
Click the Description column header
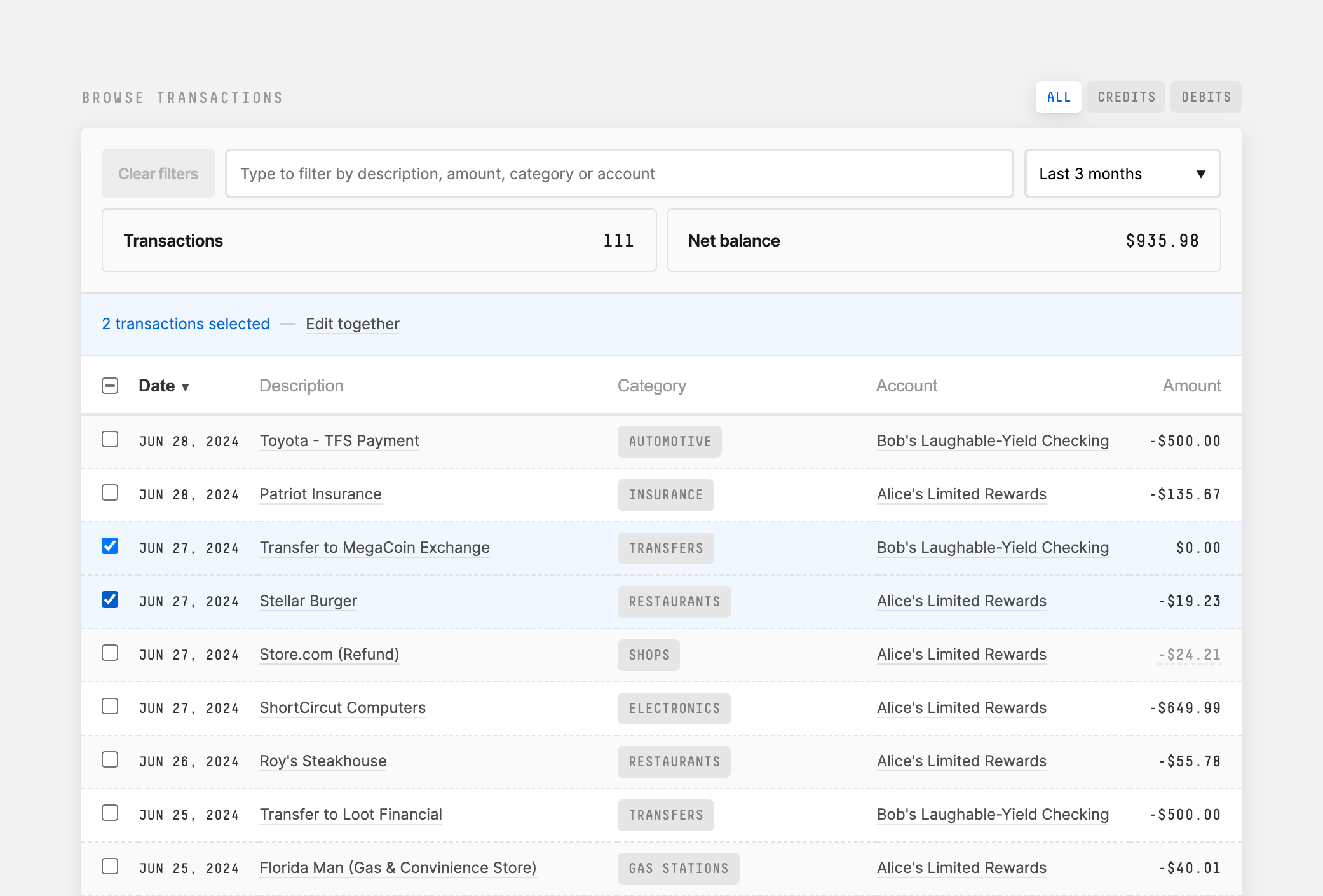tap(302, 386)
